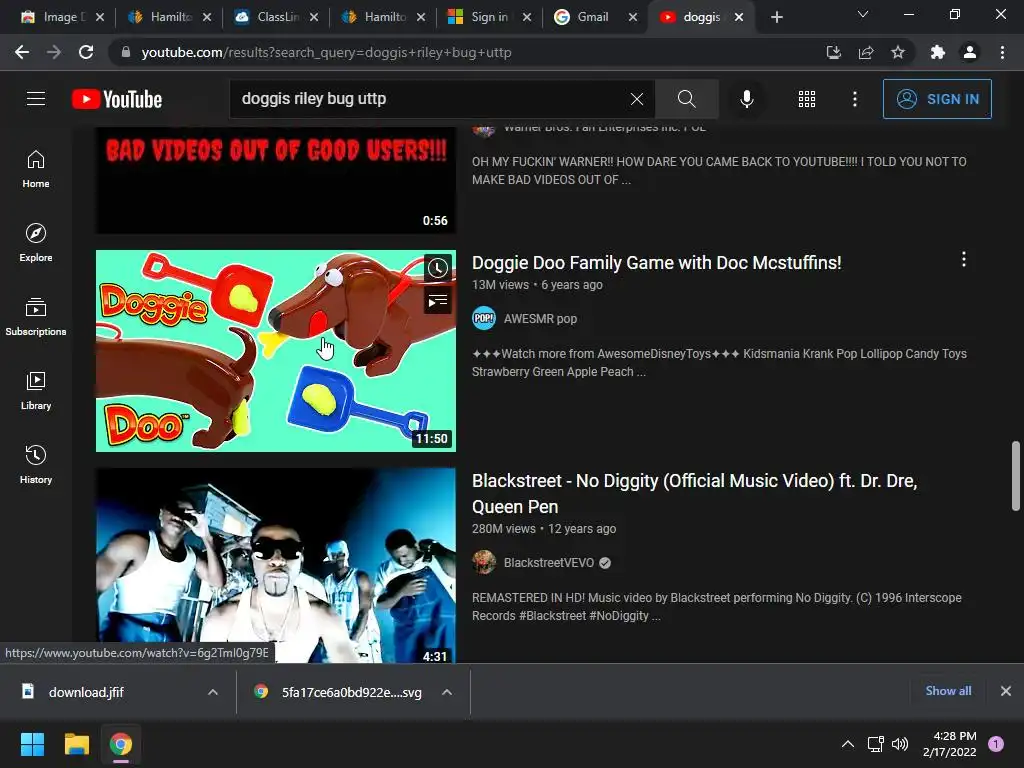Open YouTube apps grid

coord(807,99)
